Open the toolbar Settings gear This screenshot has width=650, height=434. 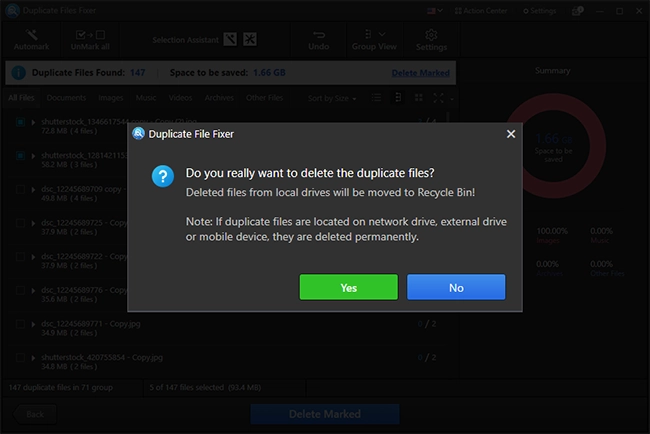[x=431, y=40]
